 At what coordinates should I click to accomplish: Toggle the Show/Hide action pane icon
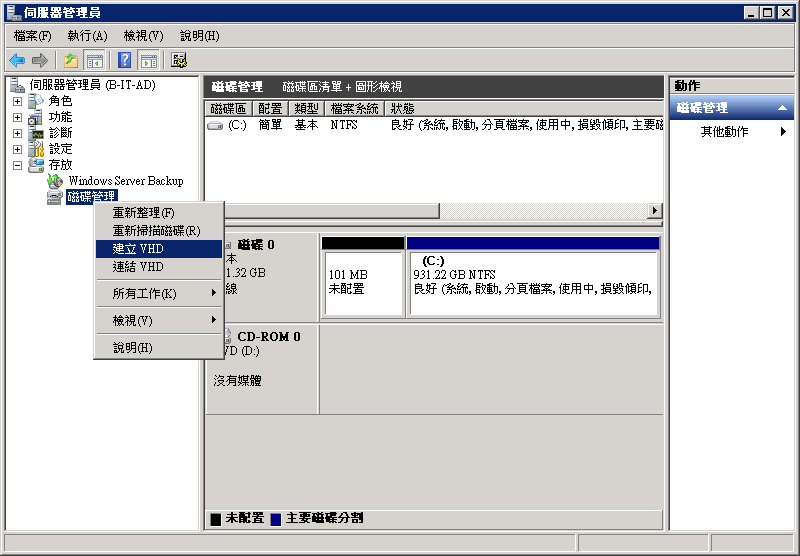tap(148, 61)
